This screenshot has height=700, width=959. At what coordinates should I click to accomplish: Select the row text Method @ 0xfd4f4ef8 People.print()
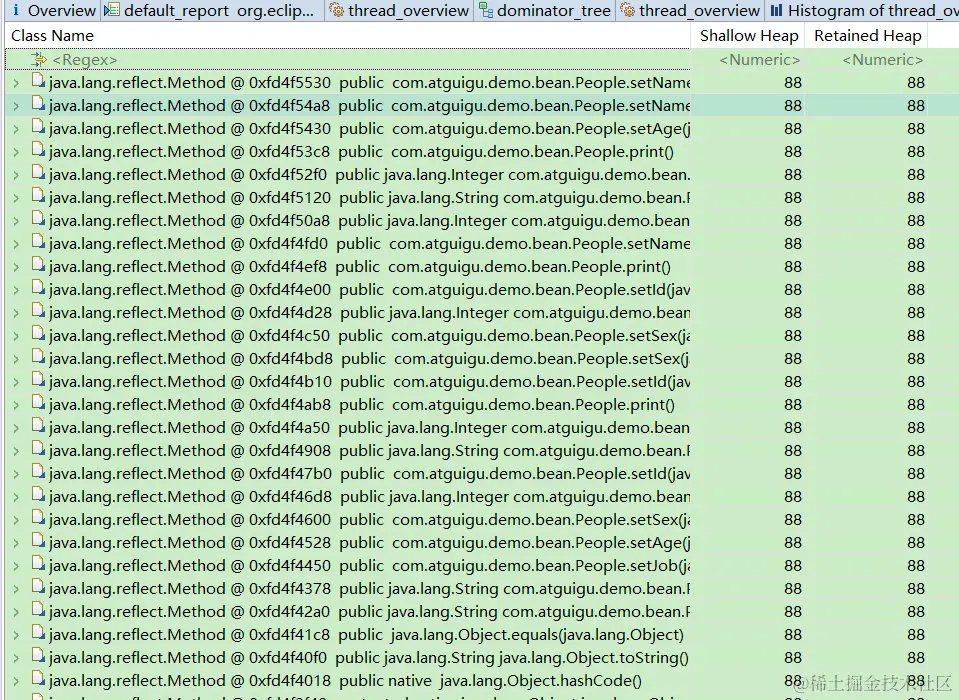coord(360,267)
